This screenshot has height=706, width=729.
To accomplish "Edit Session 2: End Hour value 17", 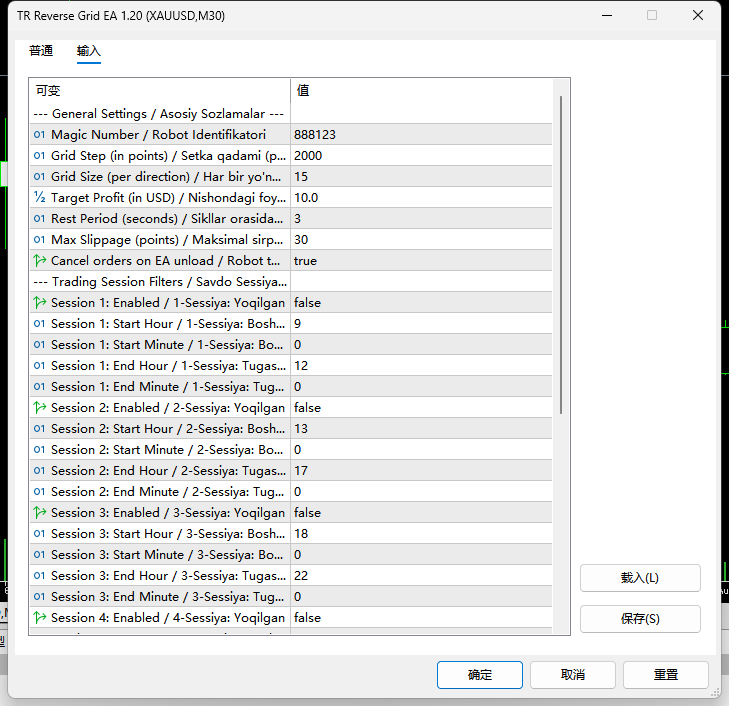I will [x=421, y=471].
